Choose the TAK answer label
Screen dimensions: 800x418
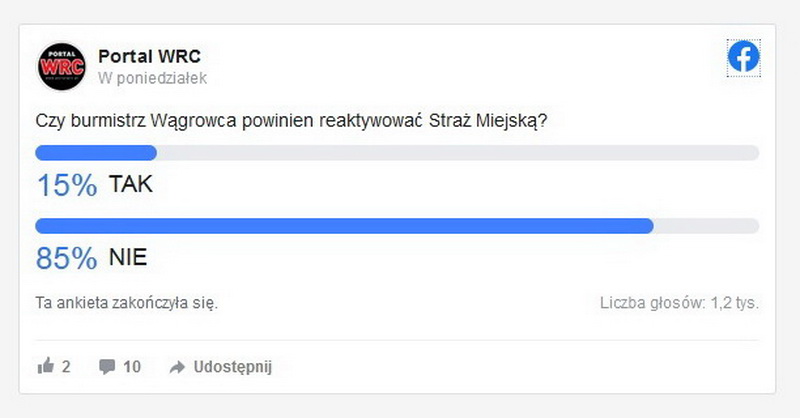pyautogui.click(x=131, y=184)
